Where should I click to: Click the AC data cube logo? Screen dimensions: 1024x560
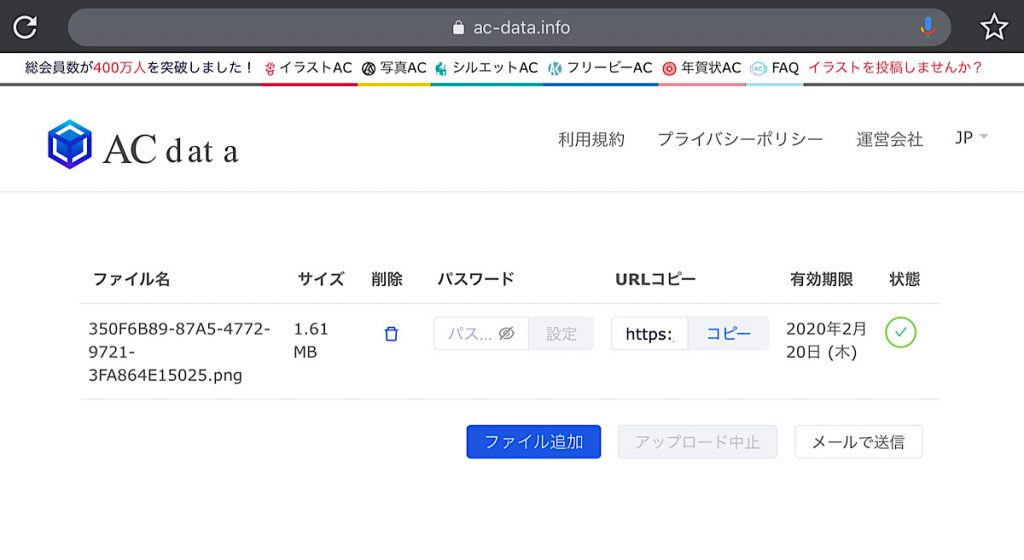point(69,144)
